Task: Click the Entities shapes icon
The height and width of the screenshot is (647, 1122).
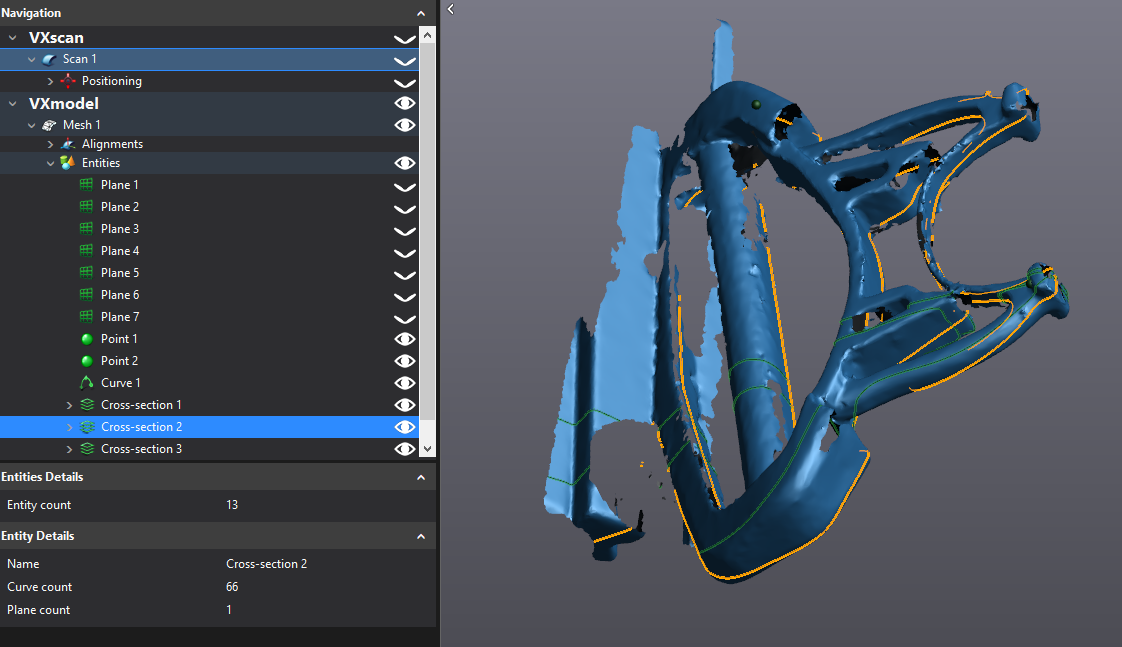Action: (x=68, y=163)
